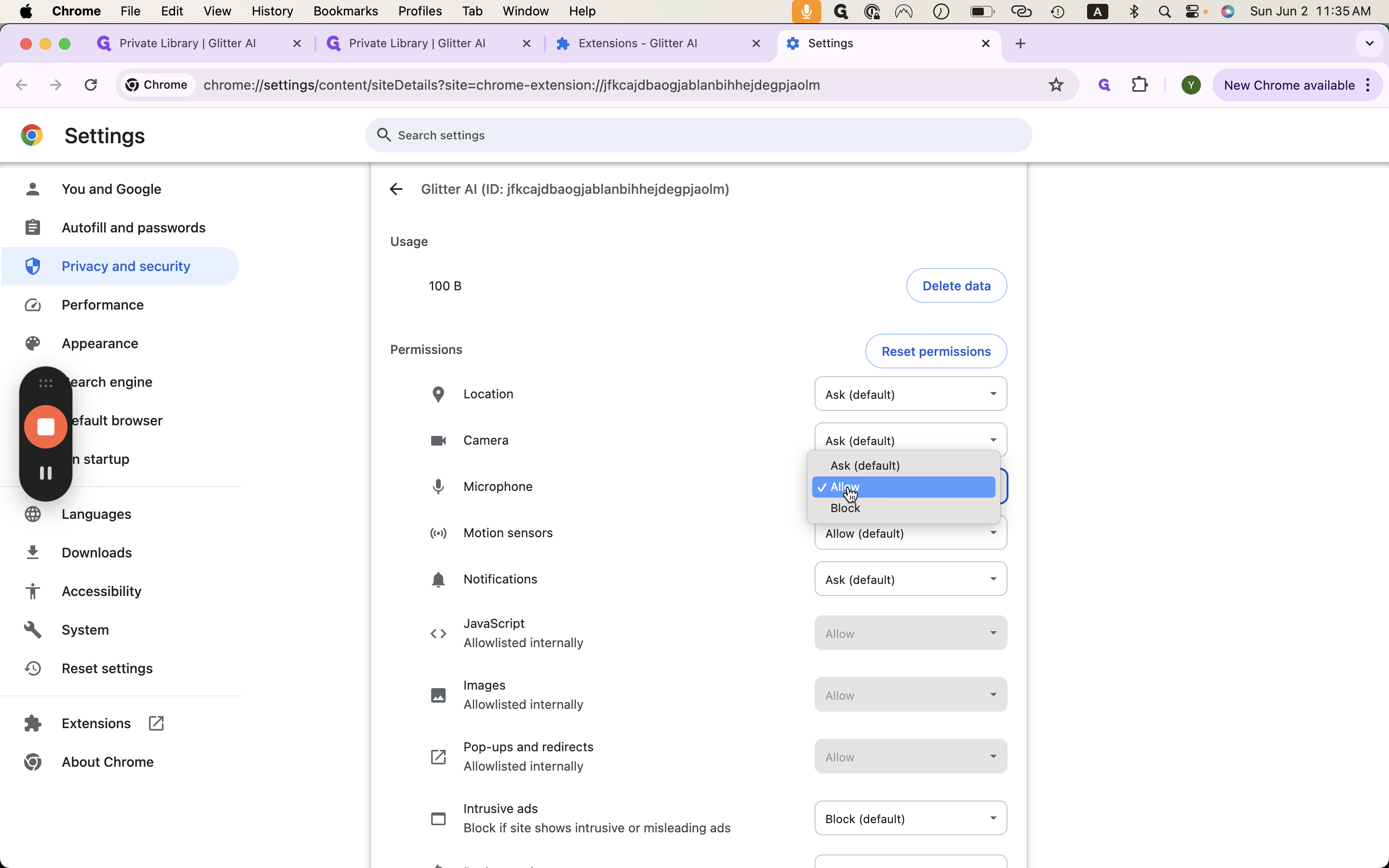This screenshot has height=868, width=1389.
Task: Open the Siri menu bar icon
Action: (1228, 12)
